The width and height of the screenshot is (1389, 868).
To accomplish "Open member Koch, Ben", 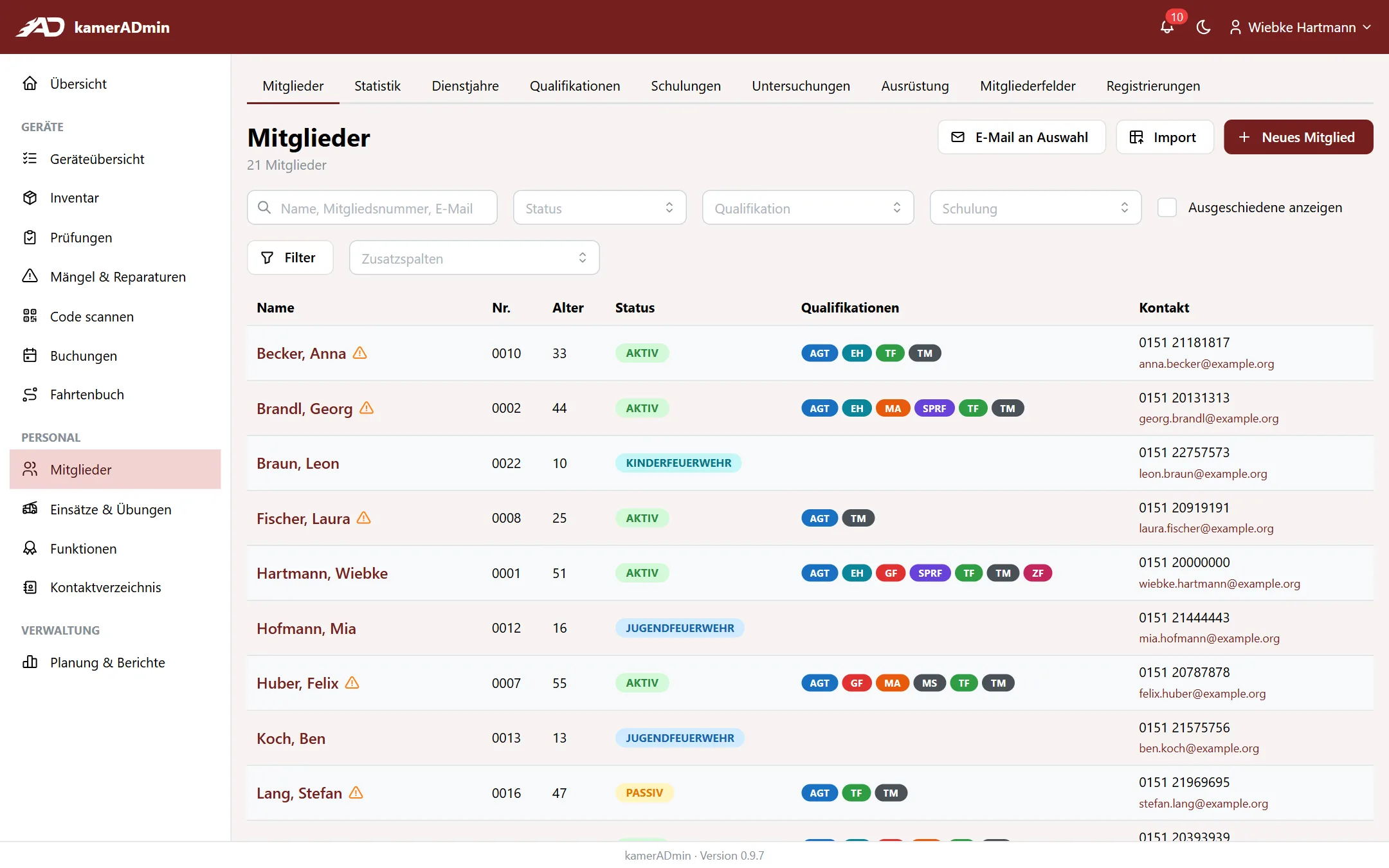I will tap(291, 738).
